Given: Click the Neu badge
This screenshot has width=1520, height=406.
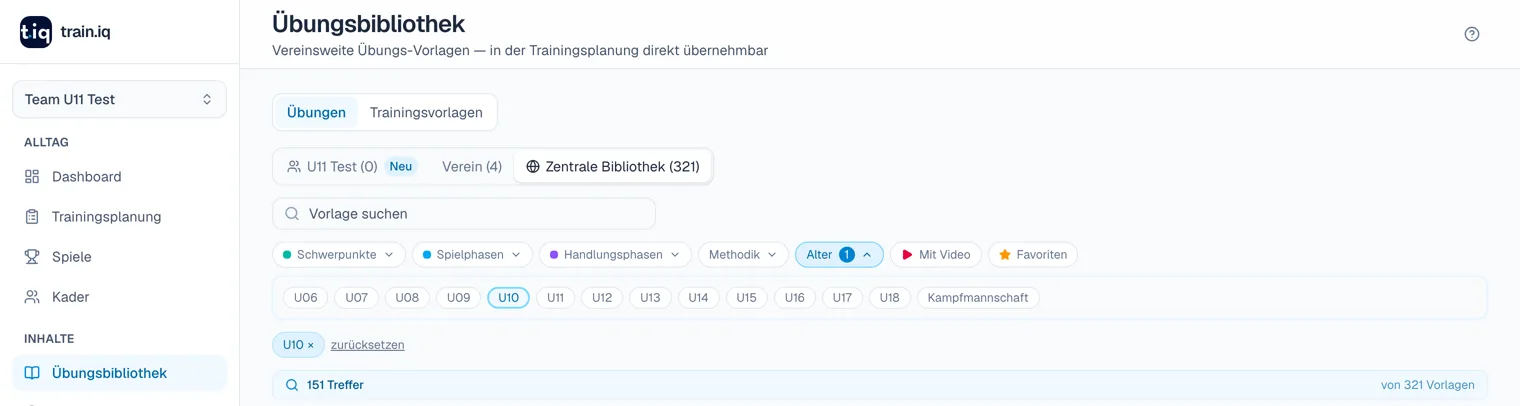Looking at the screenshot, I should tap(401, 167).
